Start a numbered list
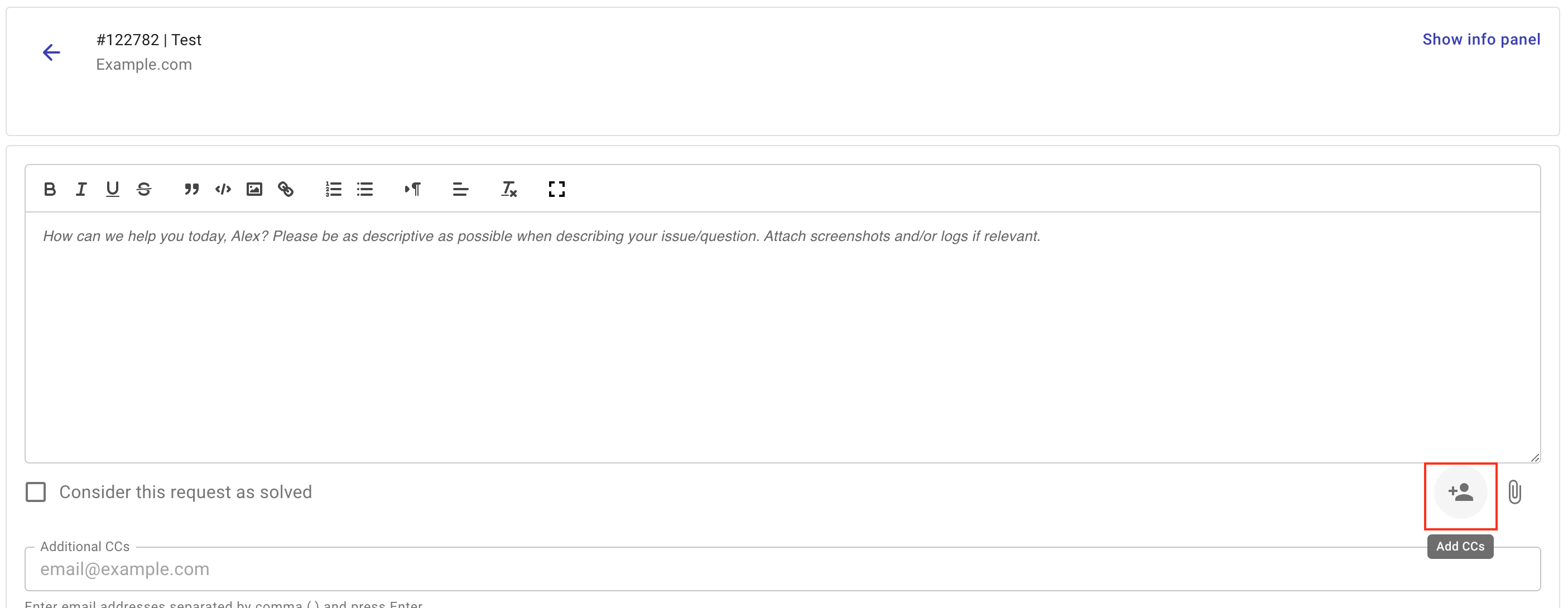 pyautogui.click(x=334, y=189)
